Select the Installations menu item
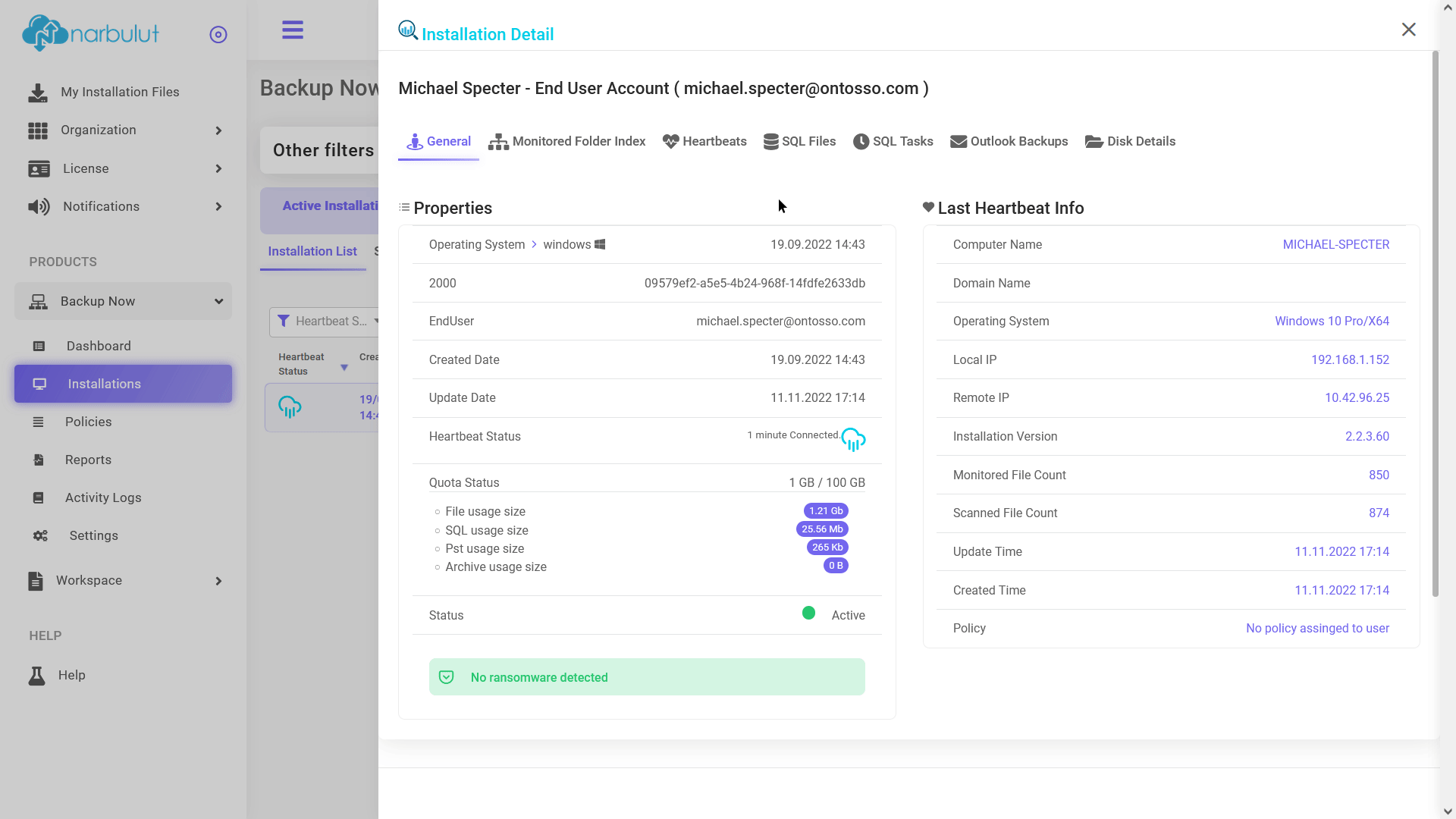 click(123, 384)
